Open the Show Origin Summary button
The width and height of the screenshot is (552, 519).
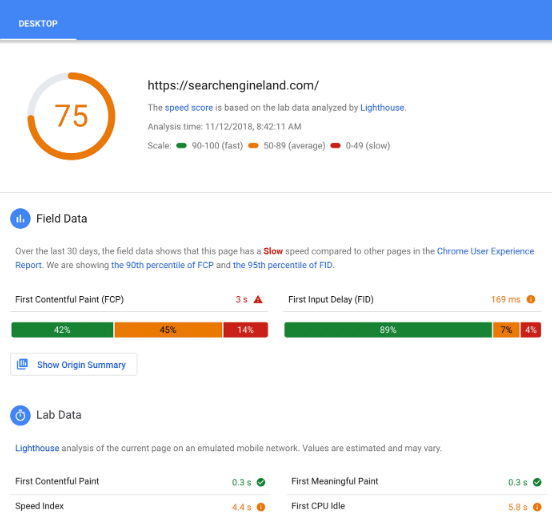click(74, 364)
